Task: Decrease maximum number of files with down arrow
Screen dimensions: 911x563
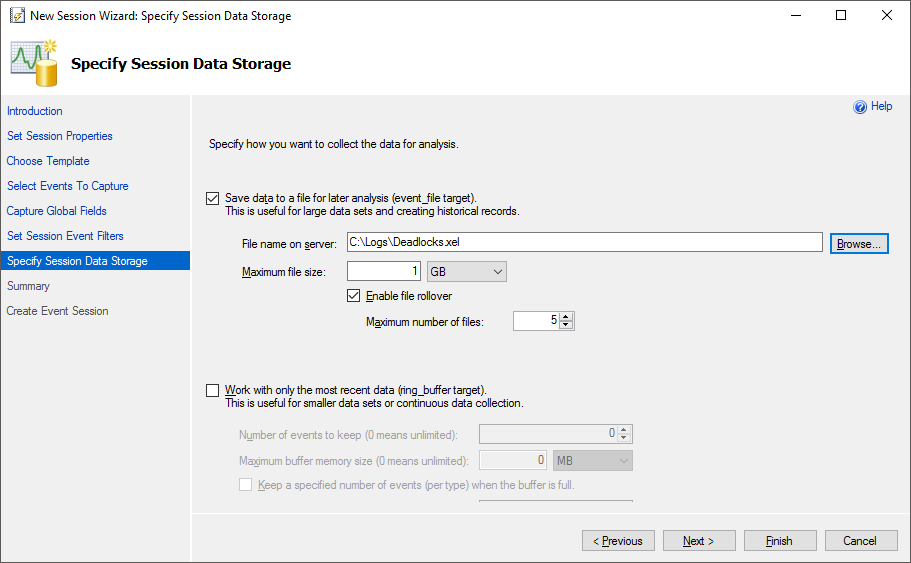Action: (x=566, y=325)
